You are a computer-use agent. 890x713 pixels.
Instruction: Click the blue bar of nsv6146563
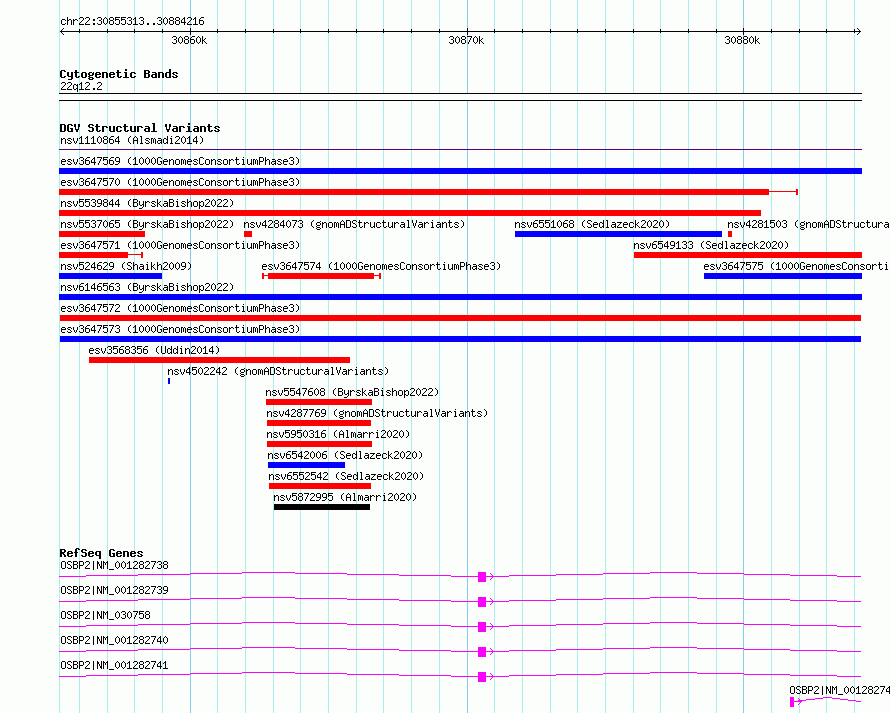point(460,297)
